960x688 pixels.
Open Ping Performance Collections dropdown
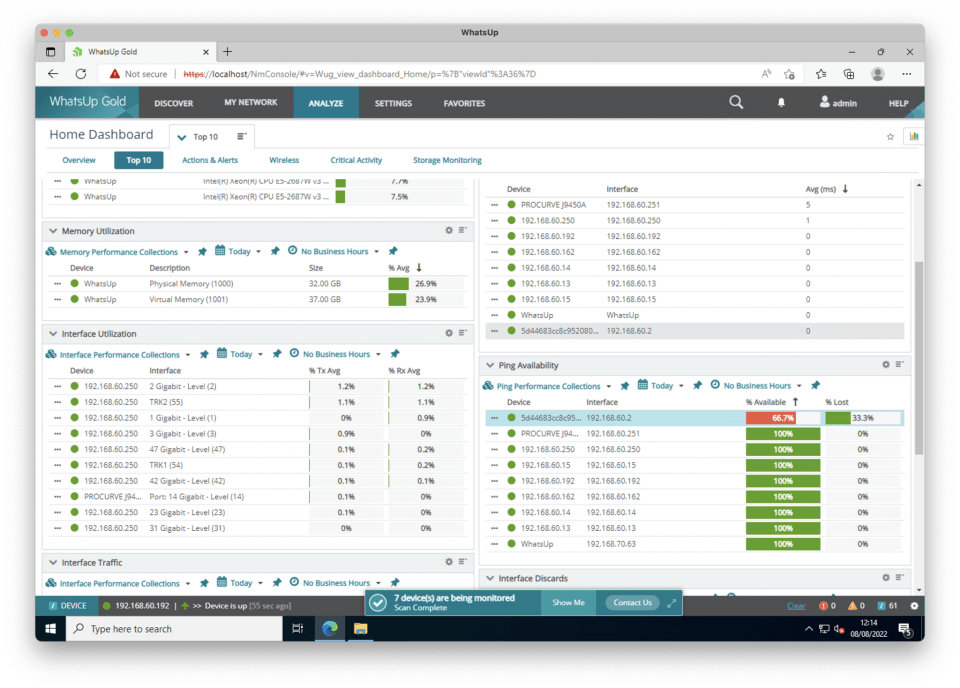tap(609, 386)
